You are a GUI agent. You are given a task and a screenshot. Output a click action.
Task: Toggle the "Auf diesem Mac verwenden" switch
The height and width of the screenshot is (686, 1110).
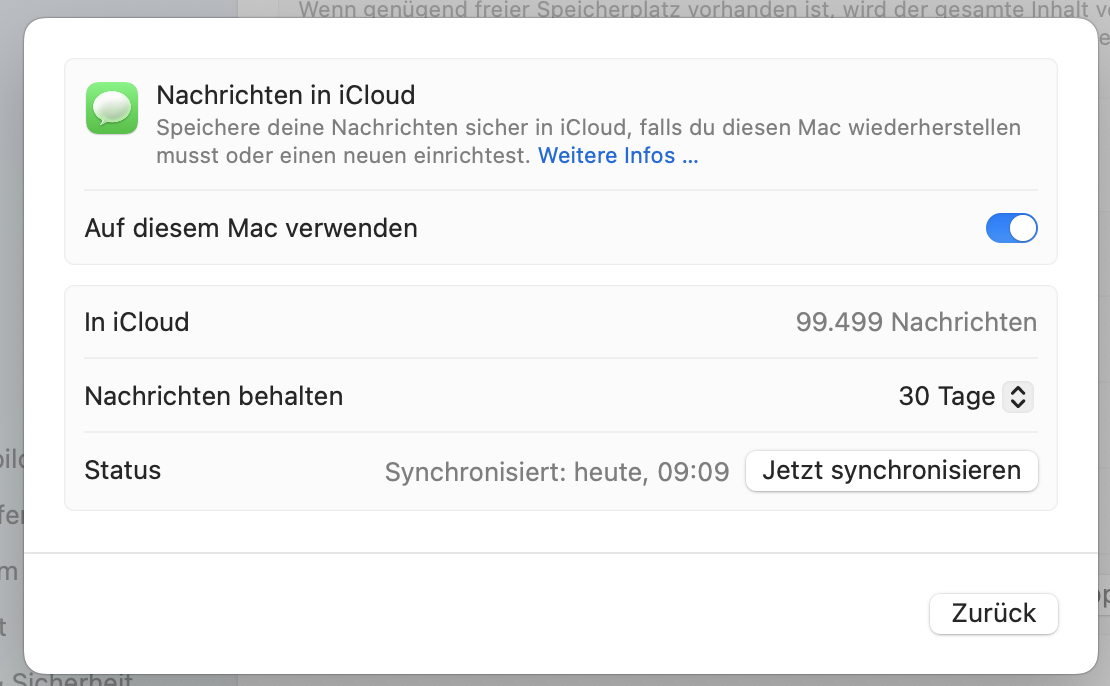point(1011,229)
